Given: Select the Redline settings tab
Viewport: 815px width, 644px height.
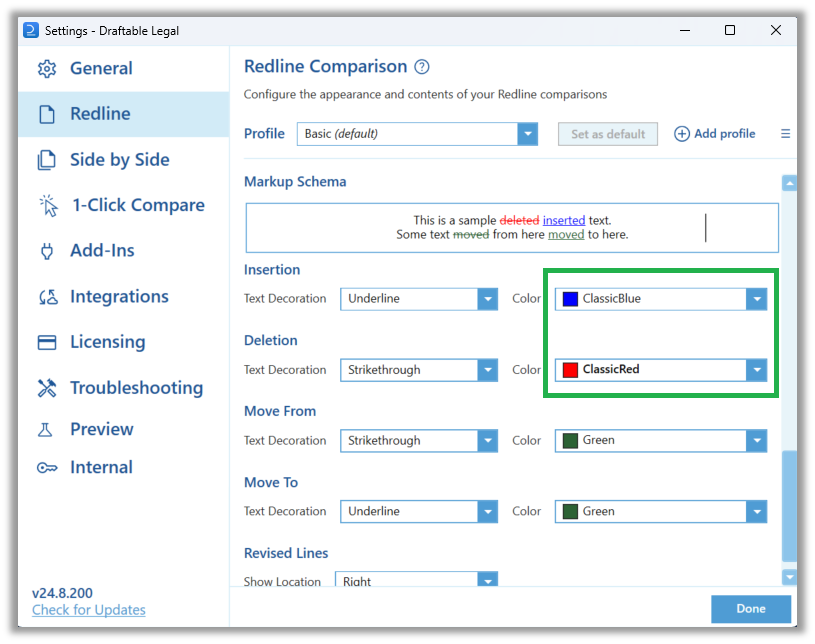Looking at the screenshot, I should tap(124, 114).
